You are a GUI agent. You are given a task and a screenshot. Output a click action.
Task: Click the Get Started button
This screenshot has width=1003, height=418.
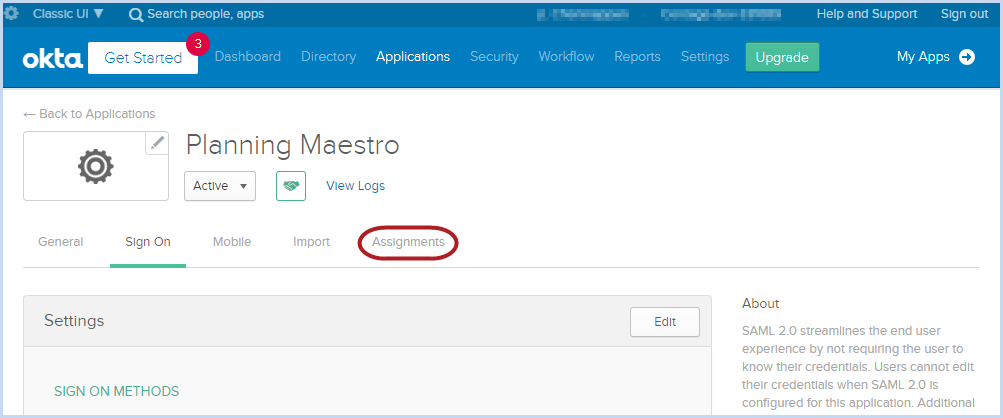pyautogui.click(x=143, y=58)
